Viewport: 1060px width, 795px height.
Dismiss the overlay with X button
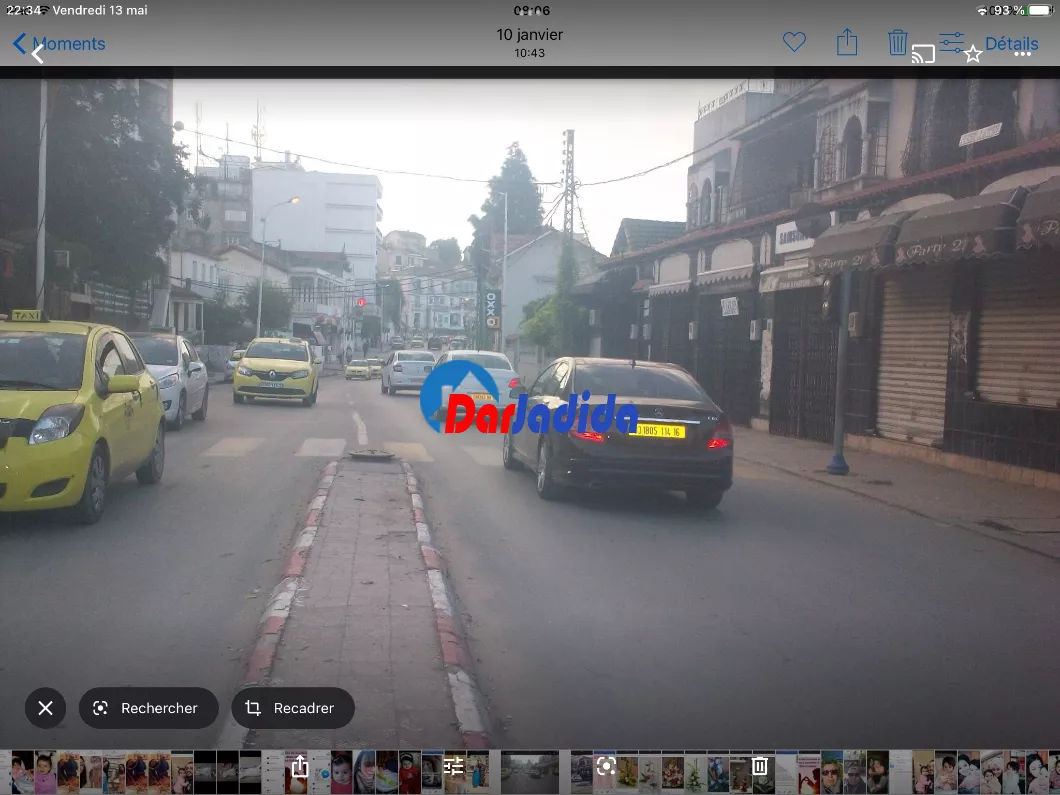tap(45, 708)
